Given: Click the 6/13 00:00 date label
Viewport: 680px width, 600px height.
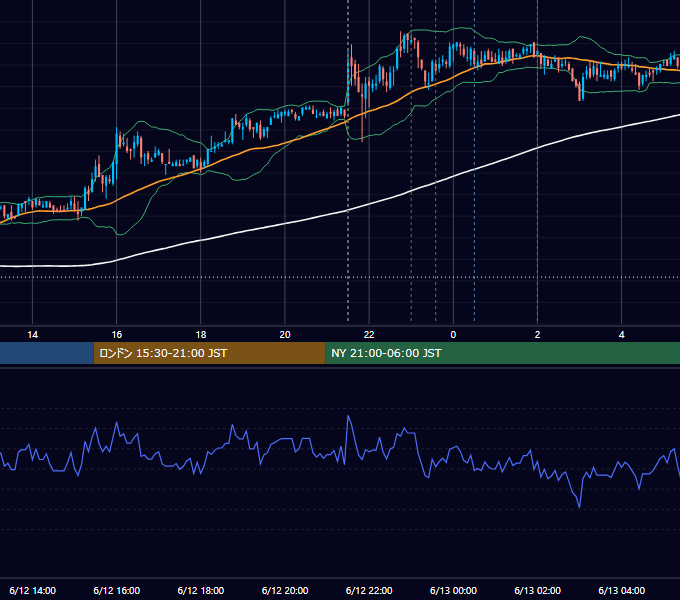Looking at the screenshot, I should click(x=453, y=590).
